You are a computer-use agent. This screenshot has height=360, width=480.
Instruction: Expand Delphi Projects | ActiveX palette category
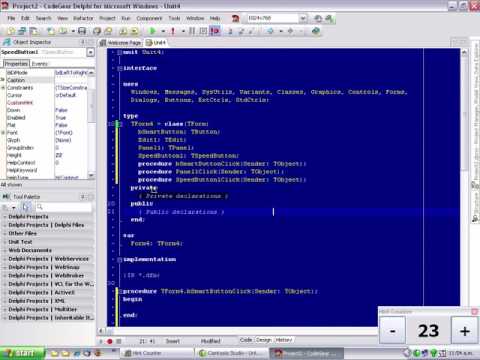pyautogui.click(x=48, y=292)
